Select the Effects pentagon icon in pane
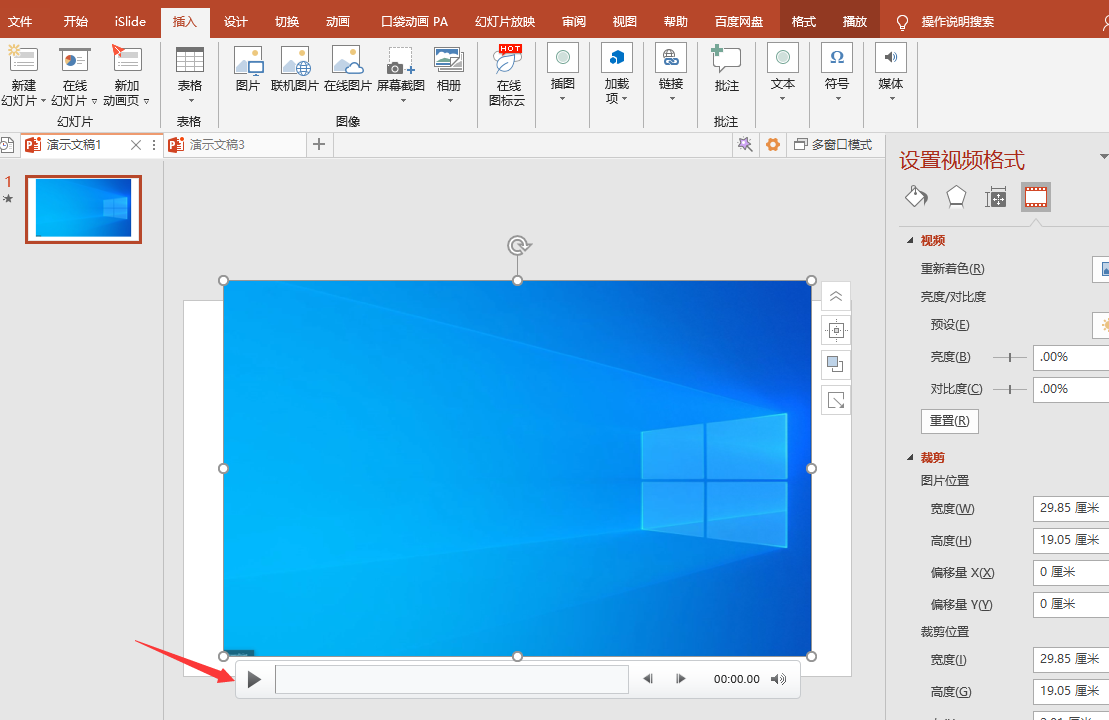The image size is (1109, 720). [x=956, y=197]
